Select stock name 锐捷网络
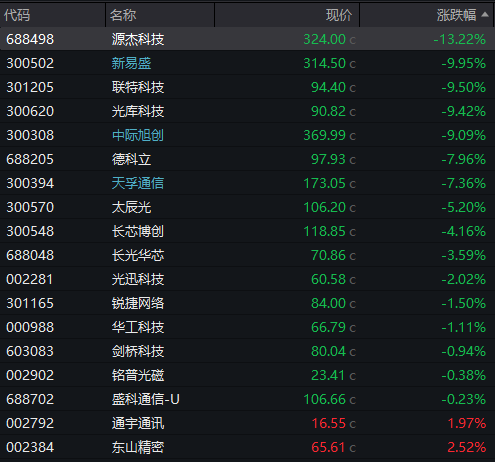 tap(138, 303)
